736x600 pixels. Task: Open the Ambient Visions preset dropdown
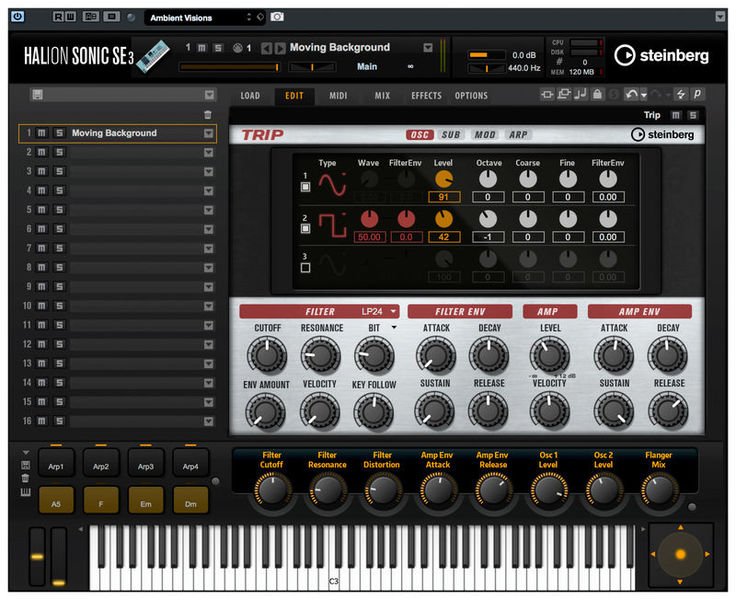(x=203, y=17)
